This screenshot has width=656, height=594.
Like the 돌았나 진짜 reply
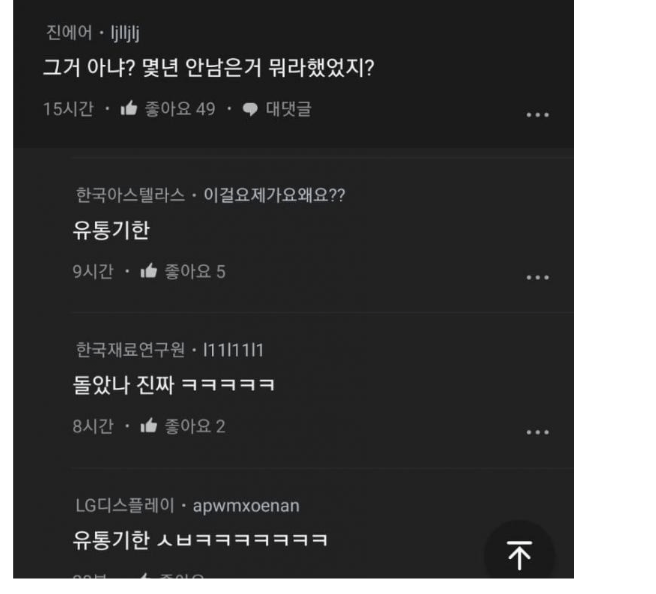coord(149,426)
